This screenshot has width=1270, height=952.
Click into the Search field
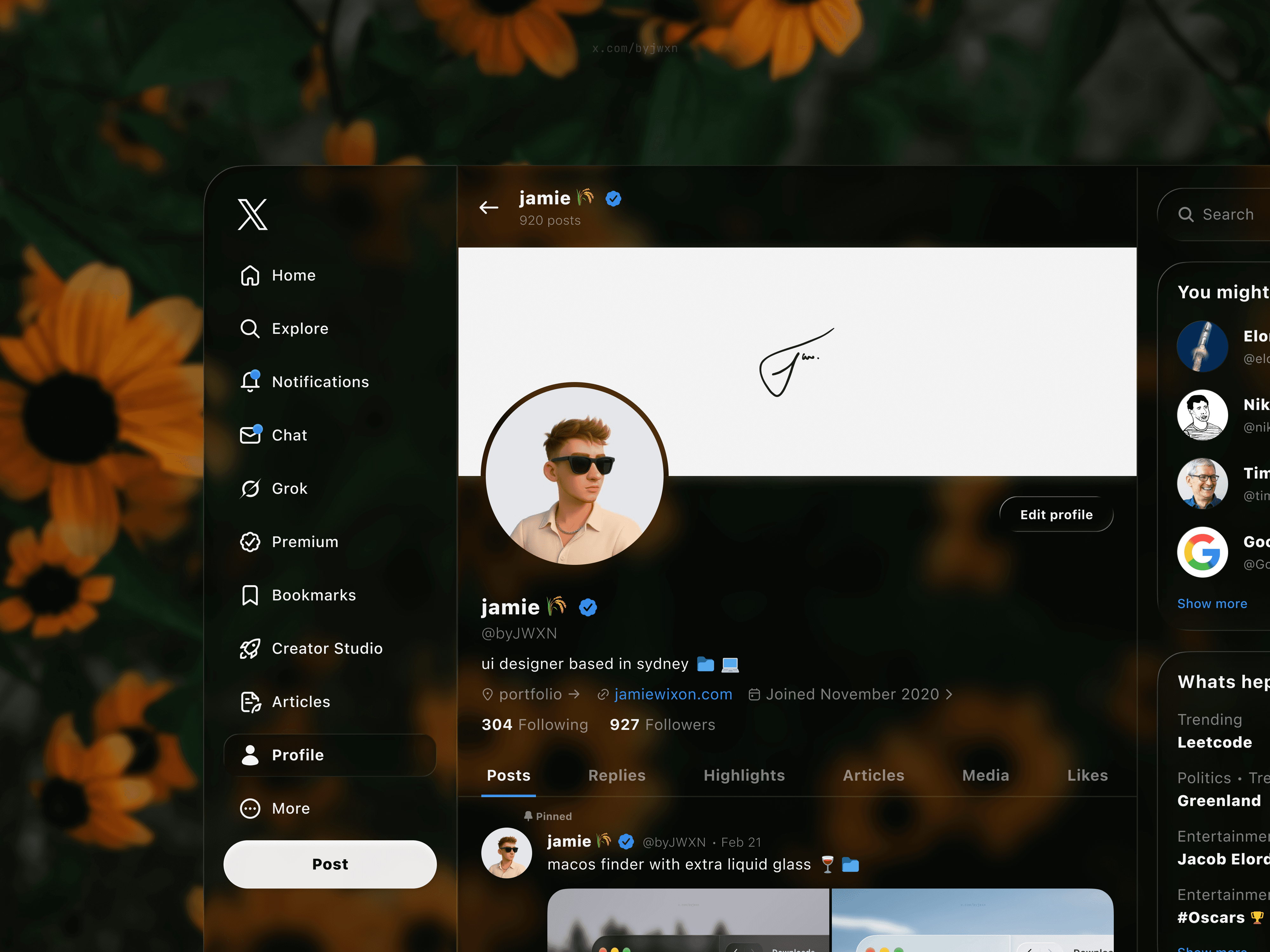pyautogui.click(x=1227, y=215)
